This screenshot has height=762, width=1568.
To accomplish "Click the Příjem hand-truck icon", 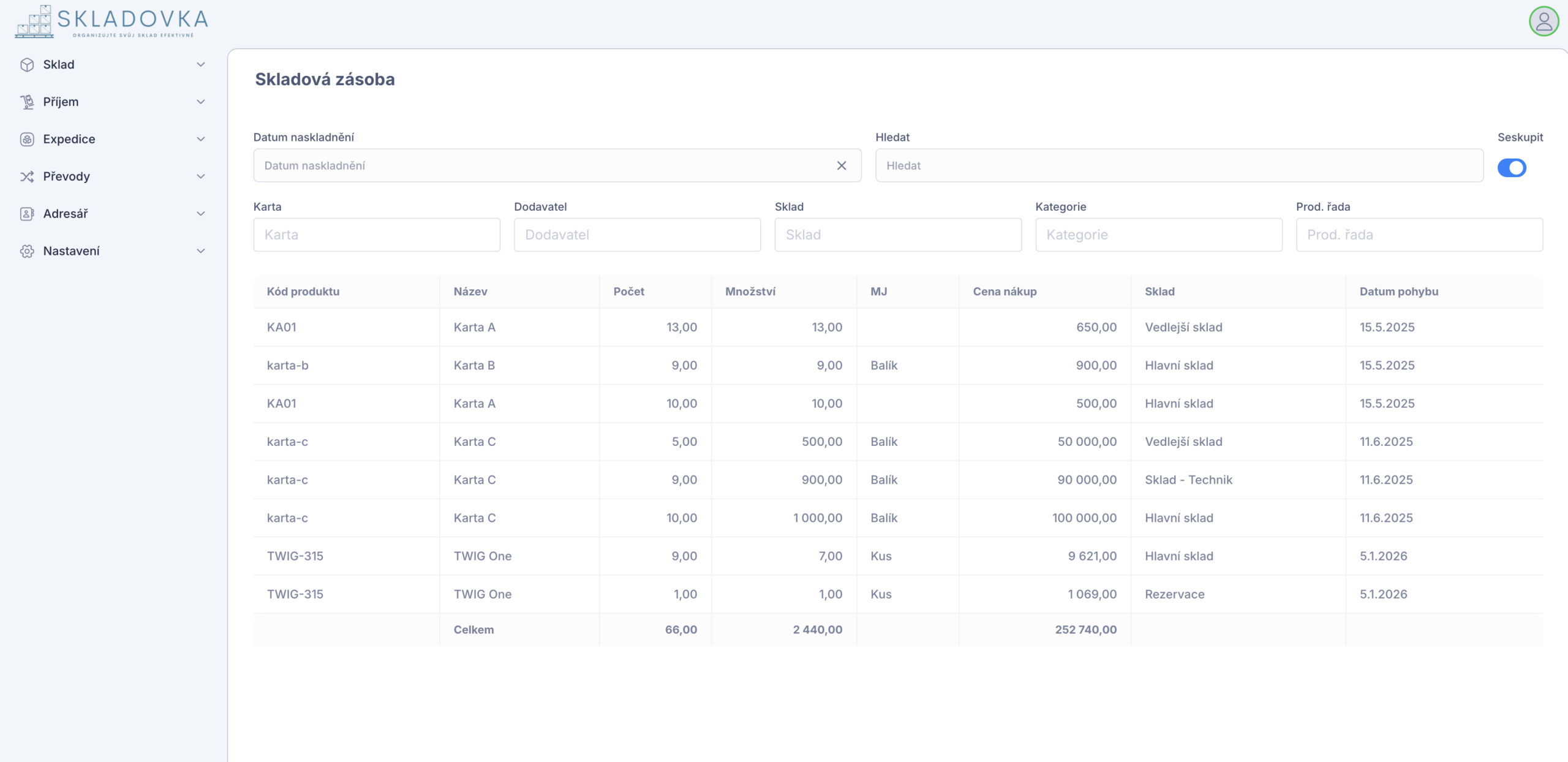I will coord(27,102).
